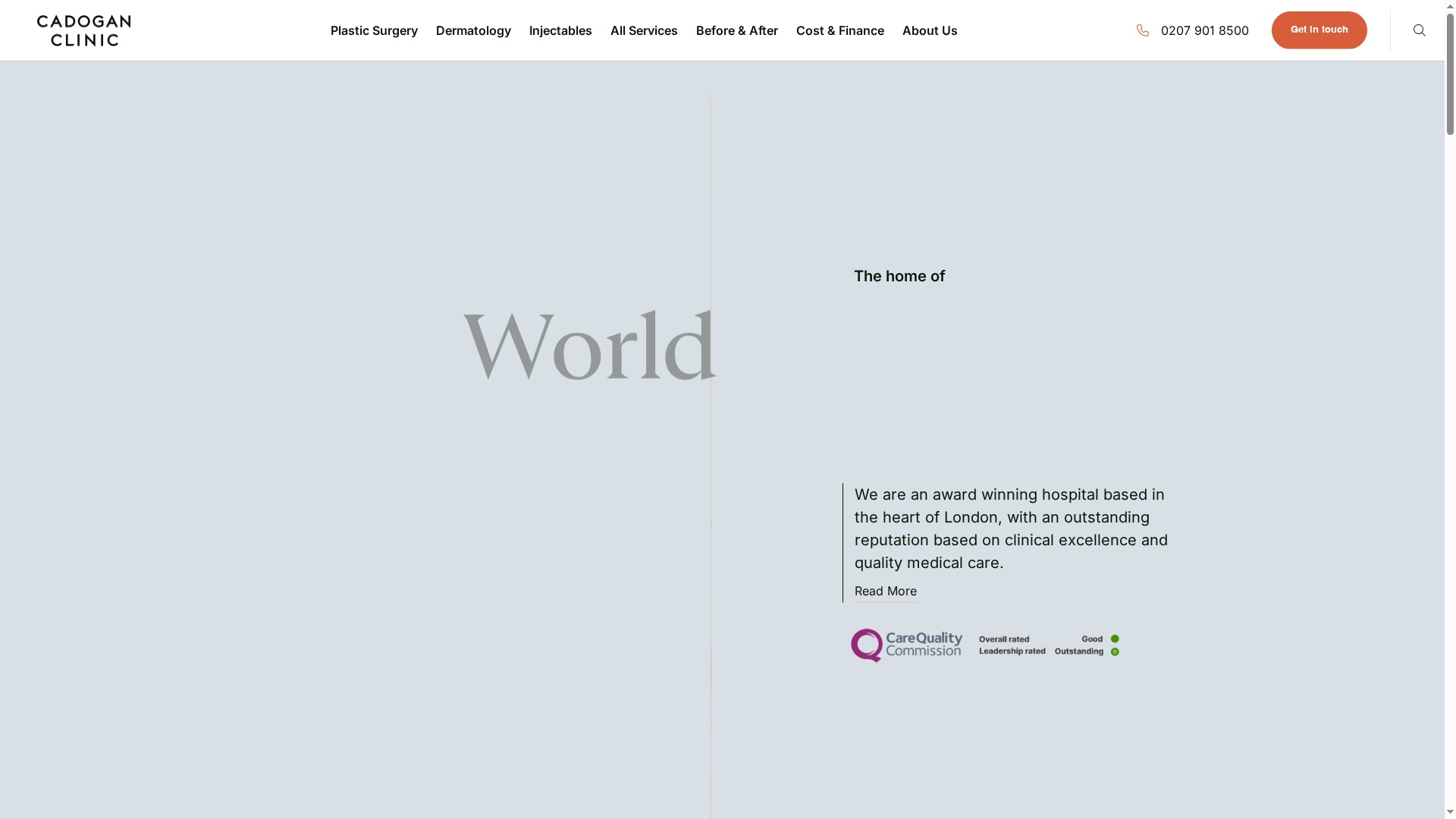Open the Plastic Surgery dropdown menu
Viewport: 1456px width, 819px height.
[374, 30]
